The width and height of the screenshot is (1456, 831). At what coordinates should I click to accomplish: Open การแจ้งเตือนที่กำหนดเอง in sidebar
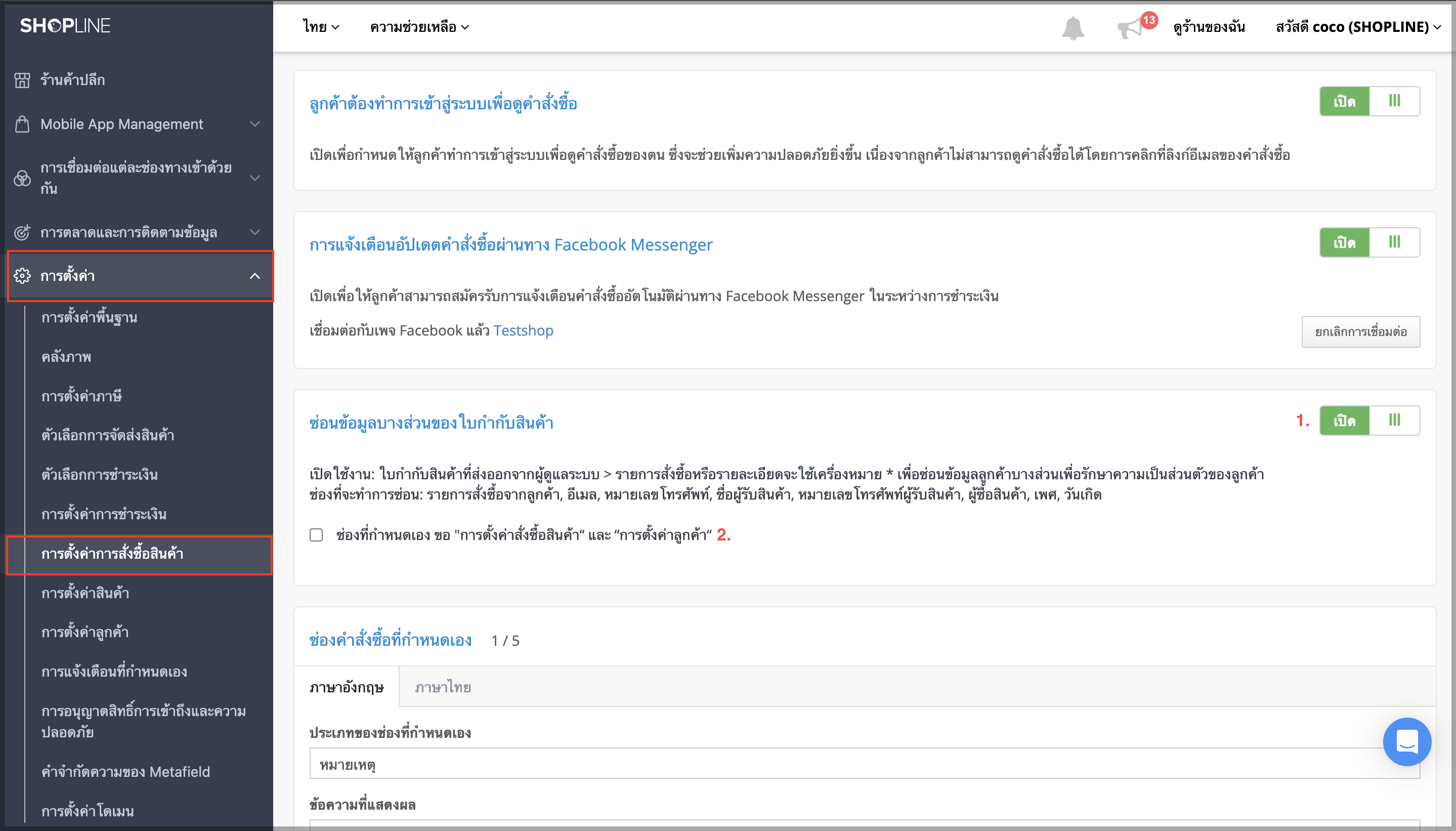114,672
